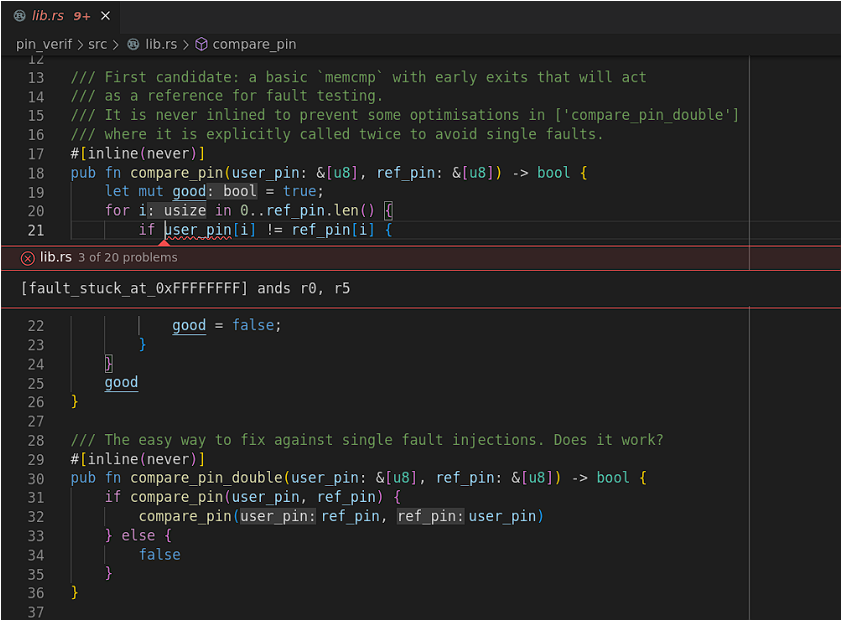Click the red peek arrow marker under line 21

click(165, 241)
